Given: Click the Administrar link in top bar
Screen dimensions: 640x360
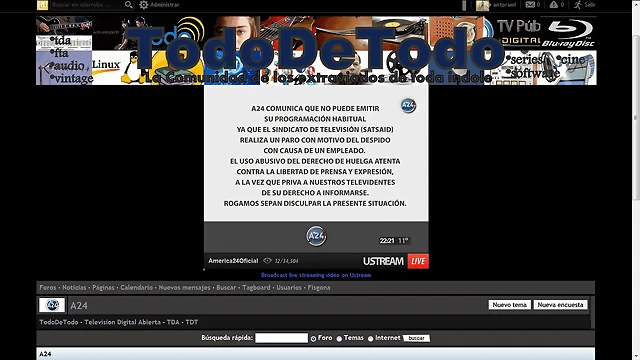Looking at the screenshot, I should pyautogui.click(x=165, y=5).
